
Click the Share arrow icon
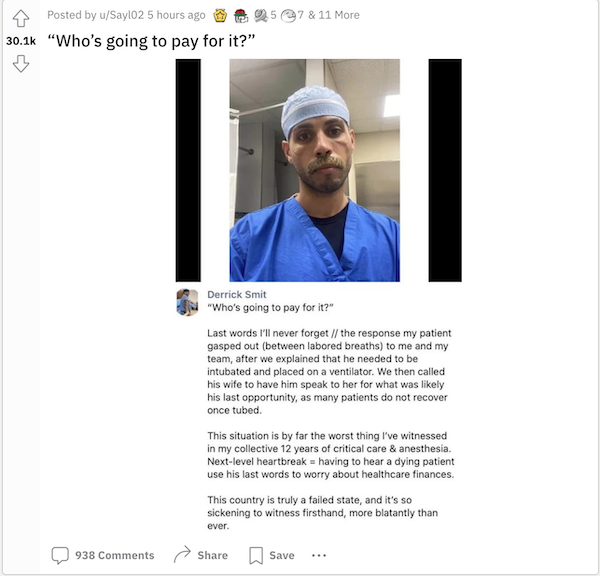(182, 555)
